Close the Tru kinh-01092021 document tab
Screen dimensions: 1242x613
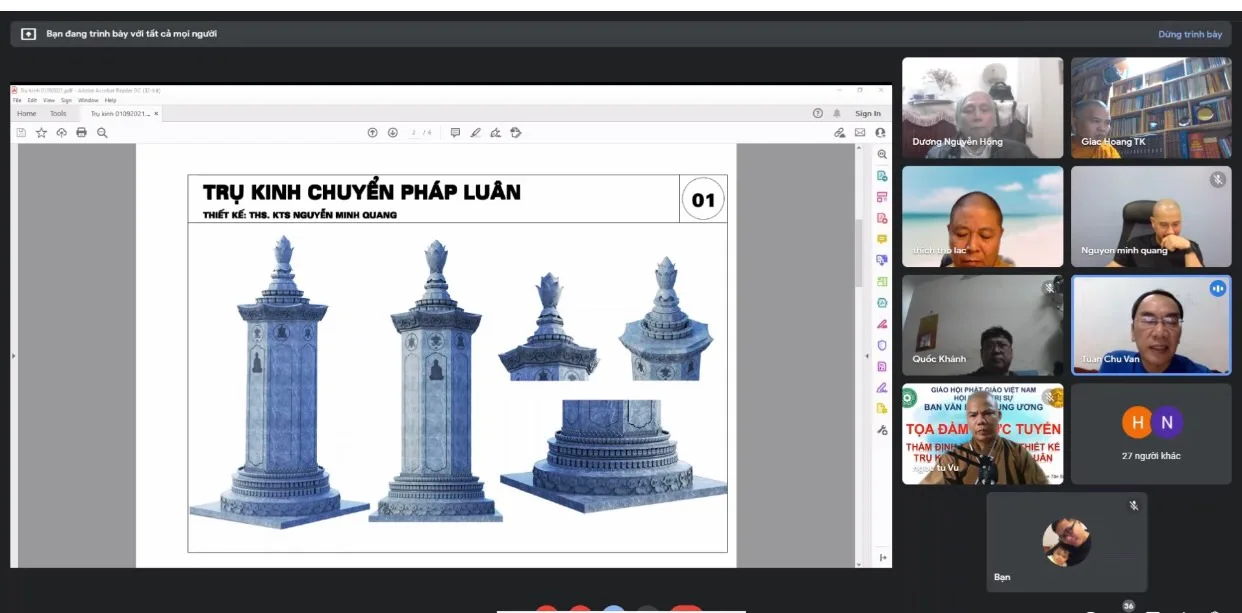tap(156, 114)
